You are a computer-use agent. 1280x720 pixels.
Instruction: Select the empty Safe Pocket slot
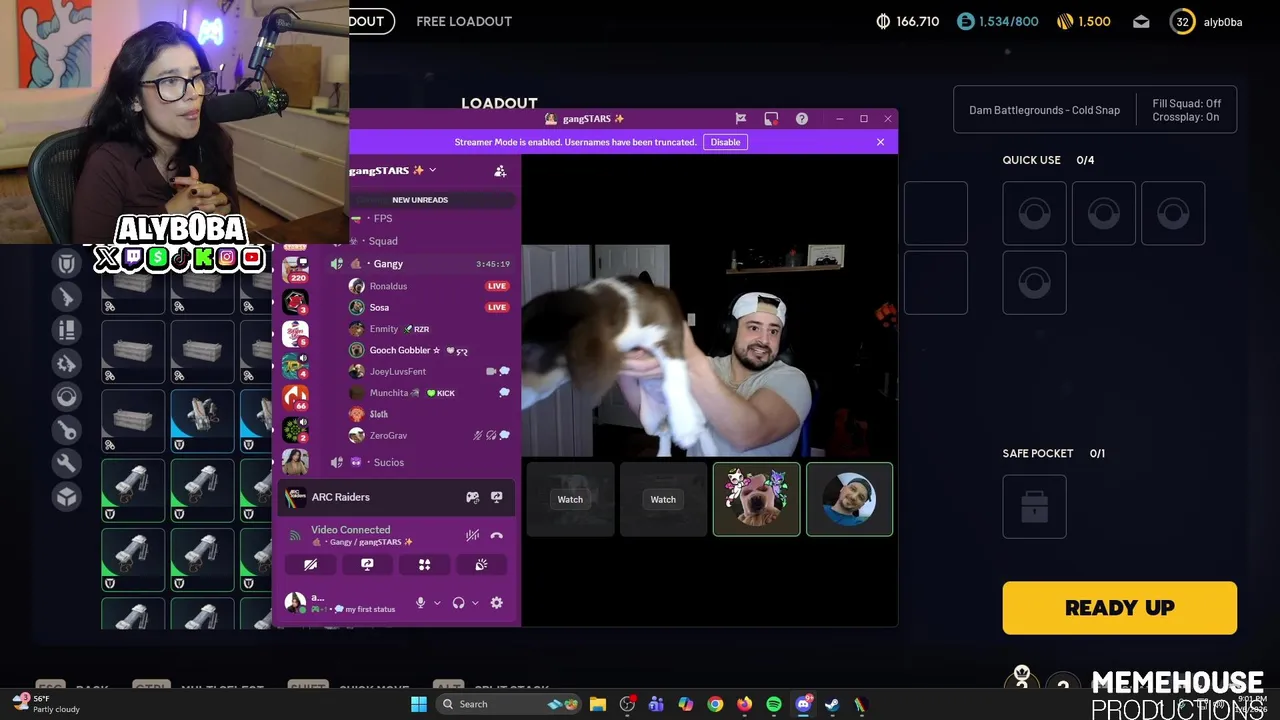click(x=1035, y=507)
